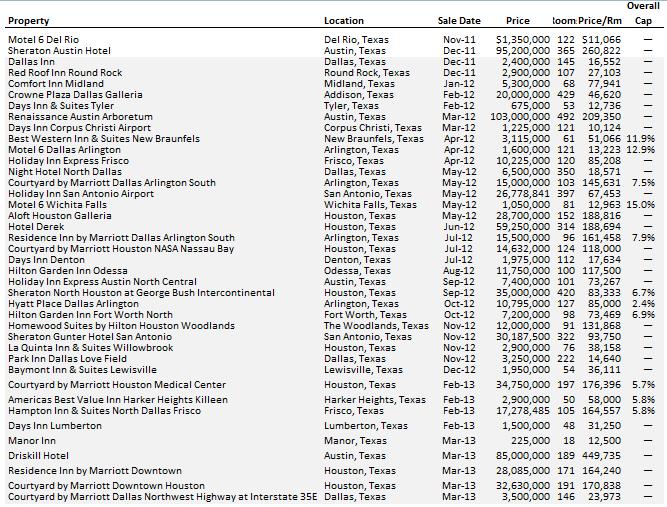The image size is (667, 507).
Task: Select the Sale Date column header
Action: coord(459,21)
